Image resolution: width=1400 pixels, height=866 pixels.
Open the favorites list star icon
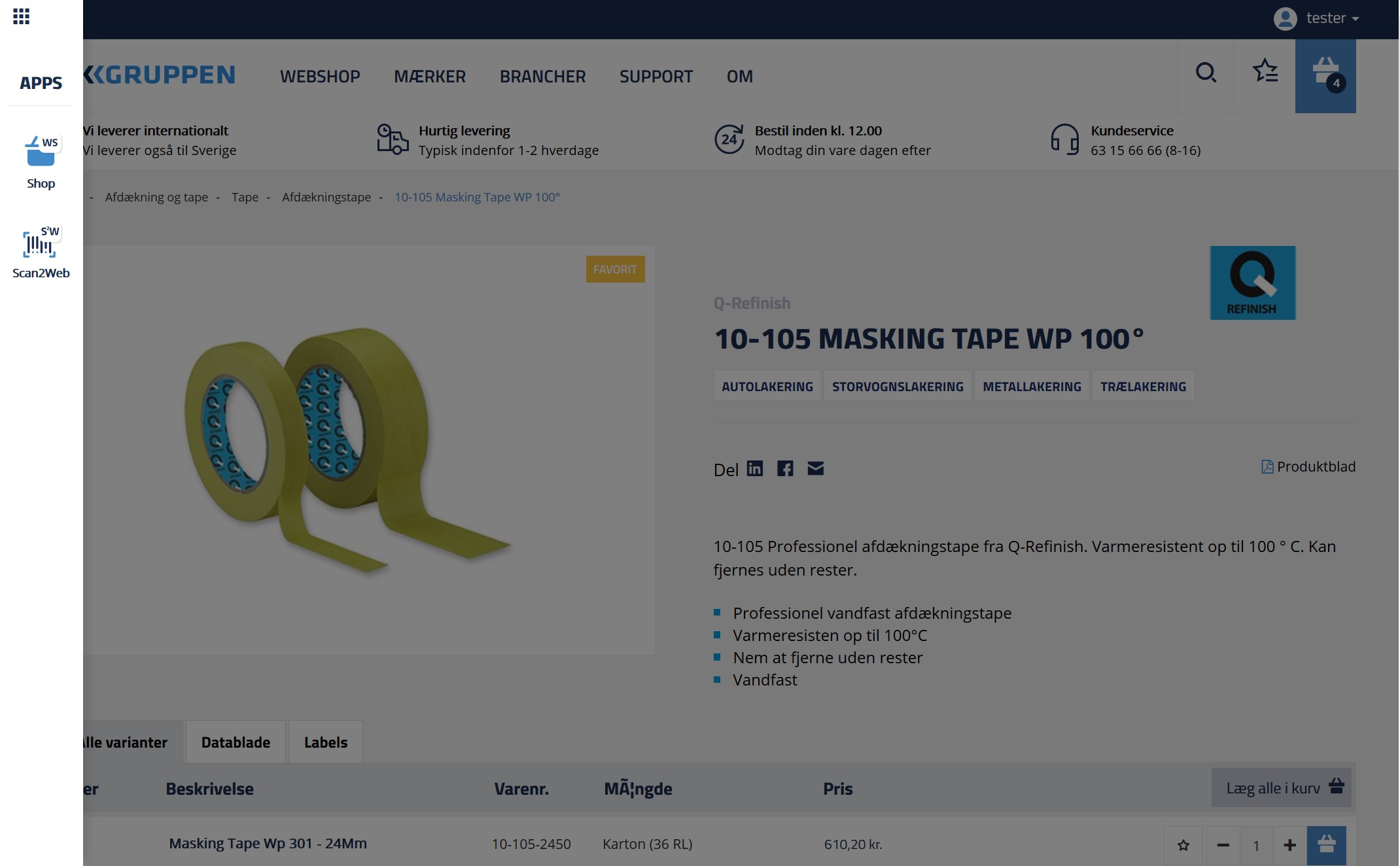tap(1265, 71)
